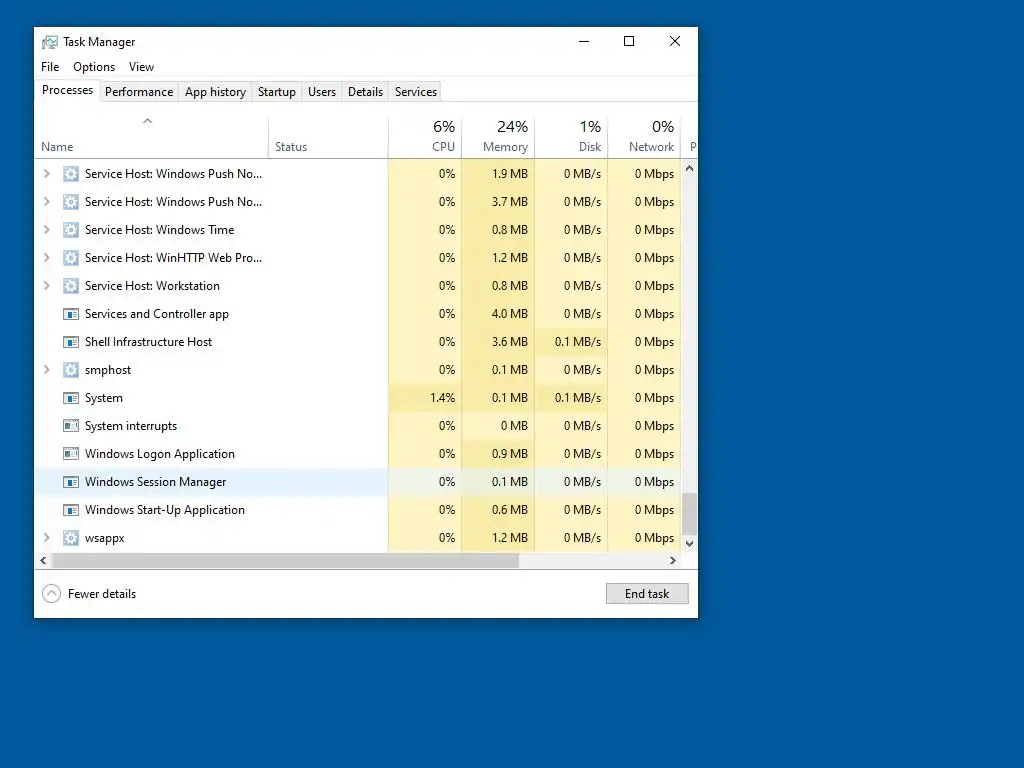This screenshot has width=1024, height=768.
Task: Click the System interrupts icon
Action: pyautogui.click(x=71, y=426)
